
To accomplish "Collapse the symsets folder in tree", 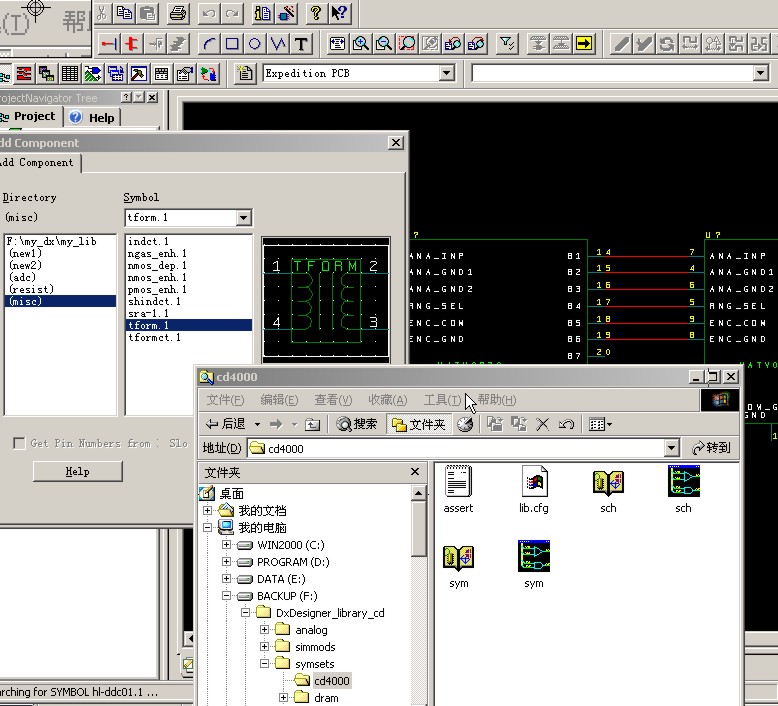I will [265, 664].
